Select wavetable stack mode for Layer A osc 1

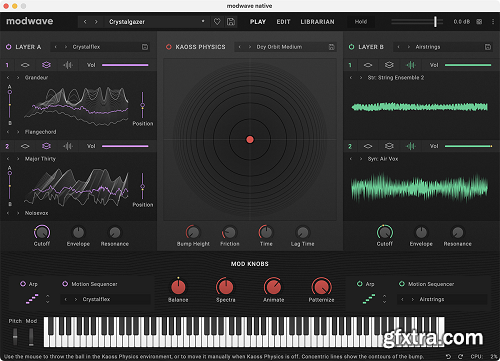tap(46, 65)
